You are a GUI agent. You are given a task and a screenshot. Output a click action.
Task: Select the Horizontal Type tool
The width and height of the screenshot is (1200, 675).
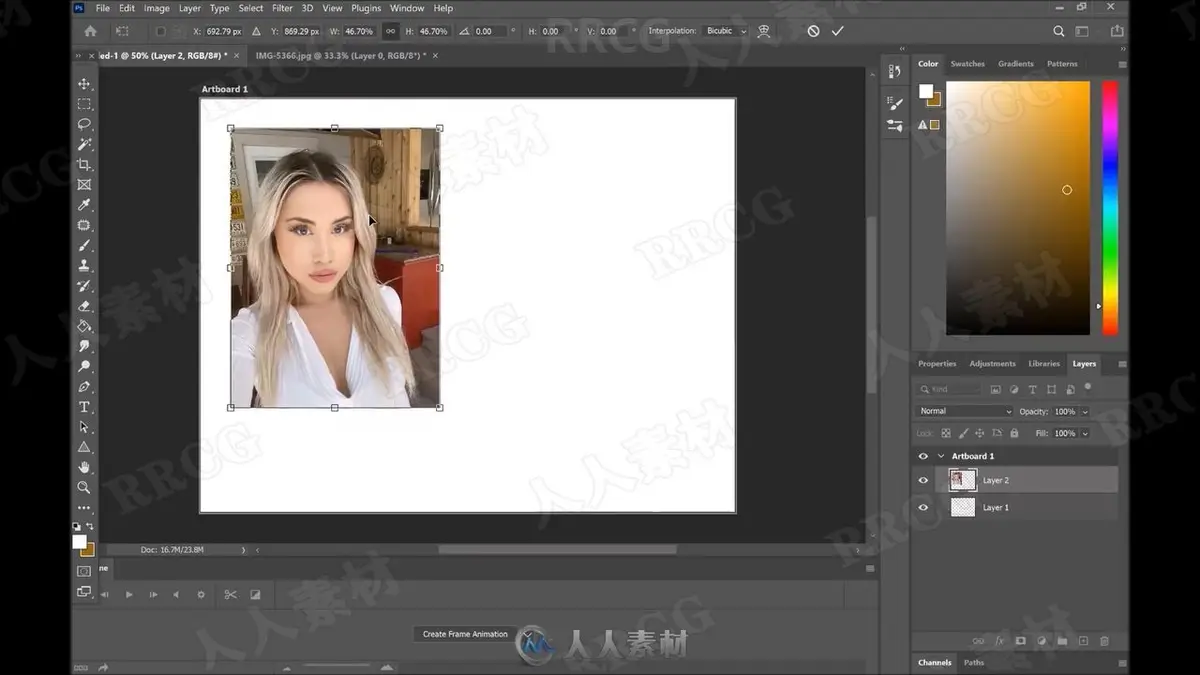coord(84,407)
